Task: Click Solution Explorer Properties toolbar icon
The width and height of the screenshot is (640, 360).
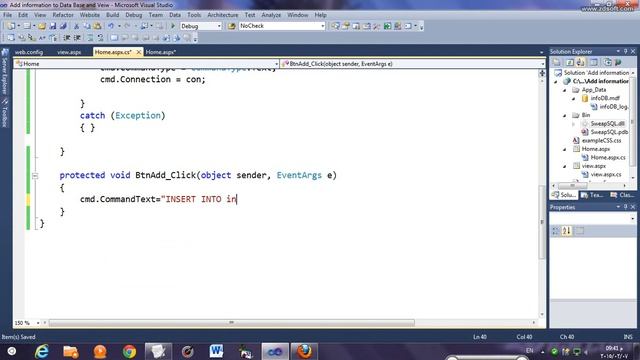Action: click(x=557, y=62)
